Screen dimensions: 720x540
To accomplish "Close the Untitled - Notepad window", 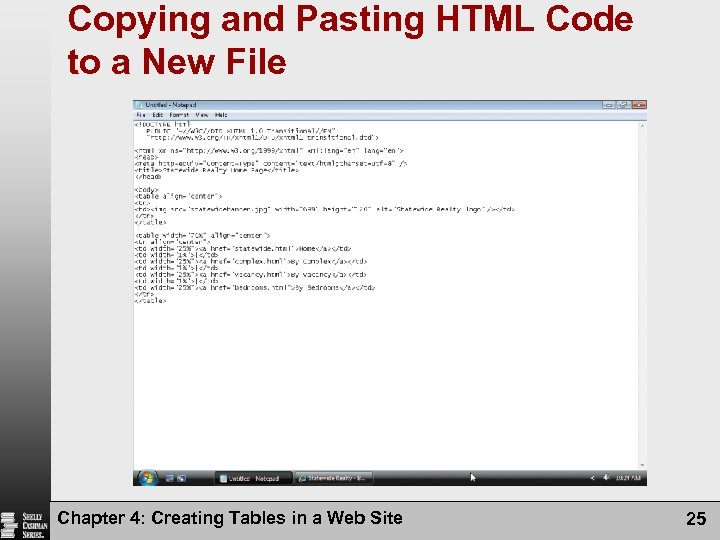I will (639, 105).
